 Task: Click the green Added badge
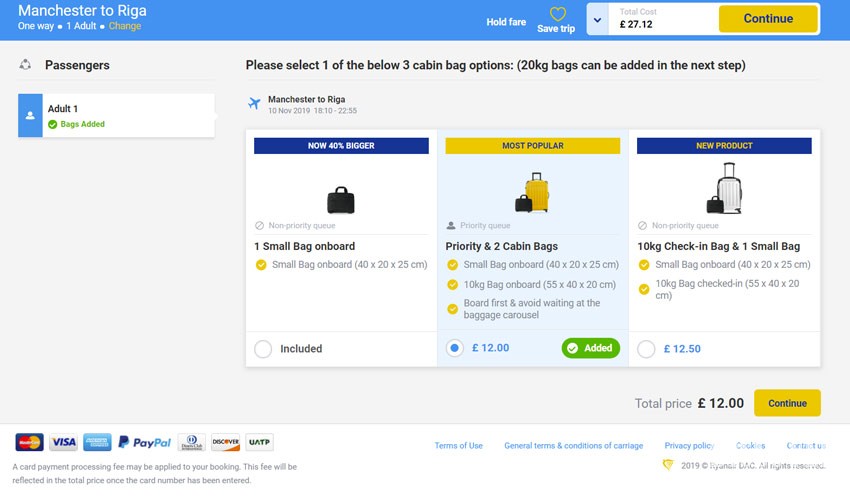(x=590, y=348)
